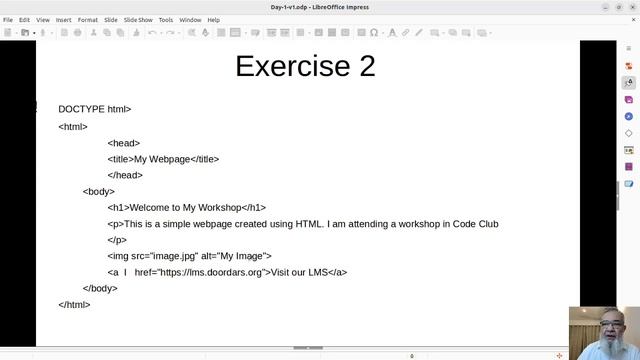This screenshot has height=360, width=640.
Task: Toggle the Display Grid icon
Action: [x=221, y=33]
